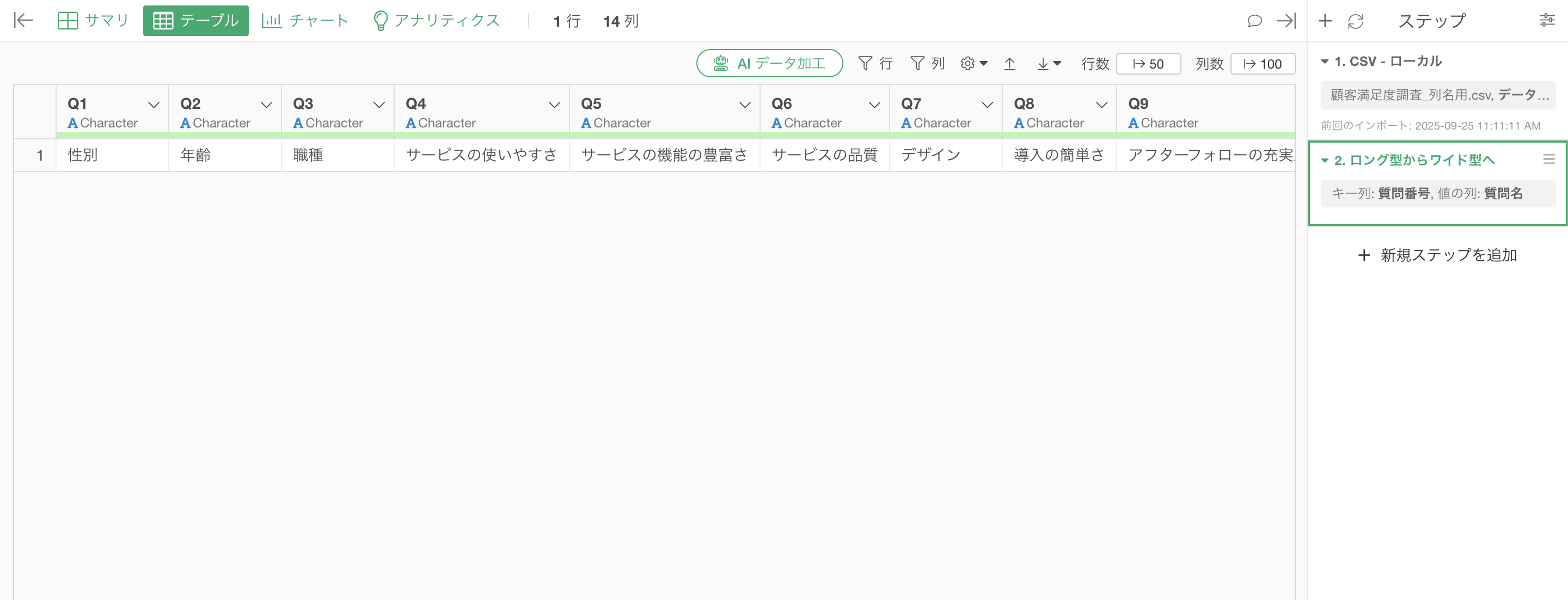This screenshot has width=1568, height=600.
Task: Click the plus icon beside the steps header
Action: (1325, 21)
